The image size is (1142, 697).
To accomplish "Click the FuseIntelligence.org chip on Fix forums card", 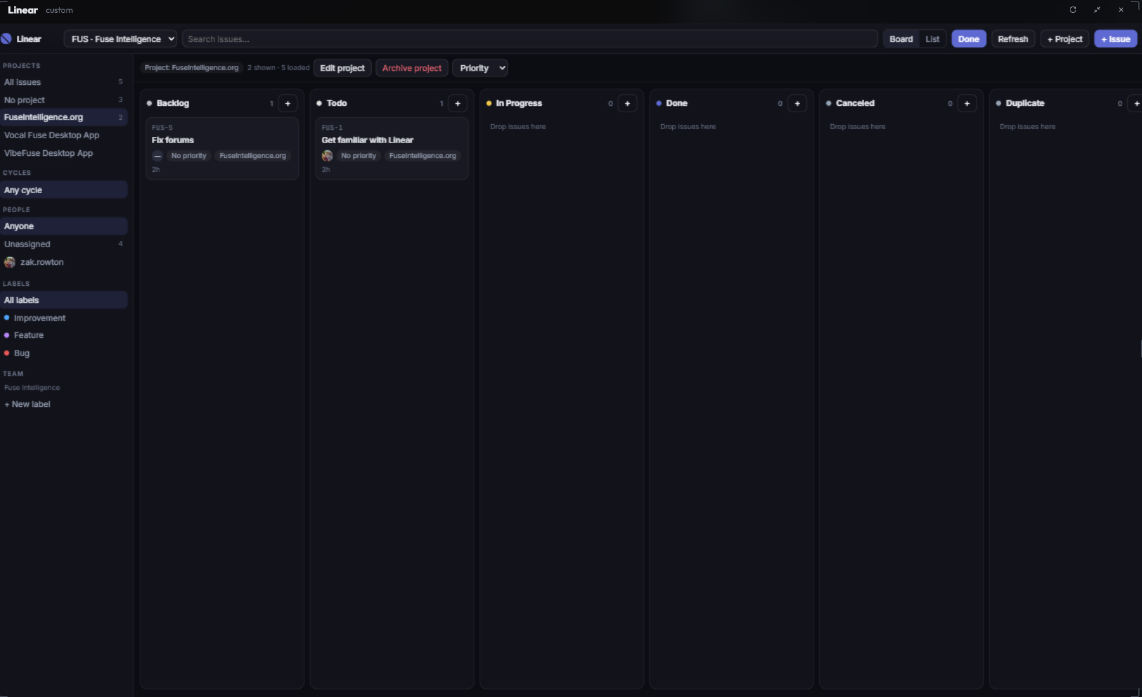I will pyautogui.click(x=253, y=156).
